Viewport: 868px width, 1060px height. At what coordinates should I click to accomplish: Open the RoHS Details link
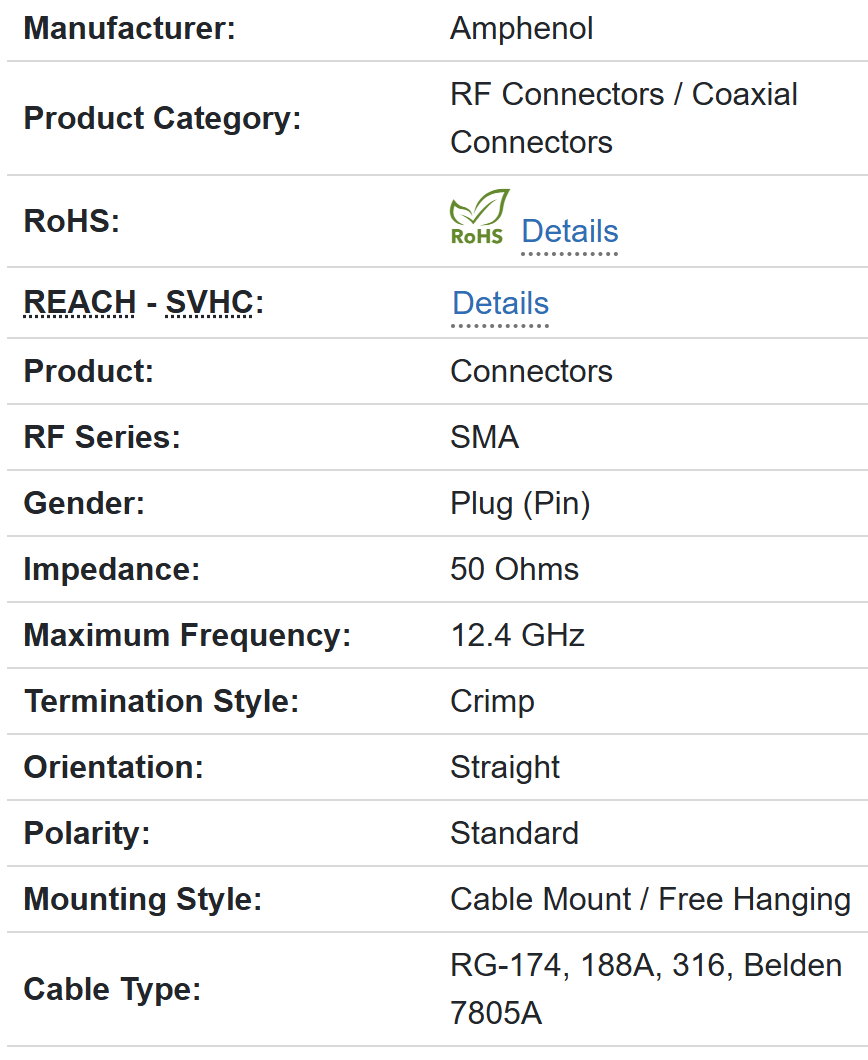click(569, 231)
